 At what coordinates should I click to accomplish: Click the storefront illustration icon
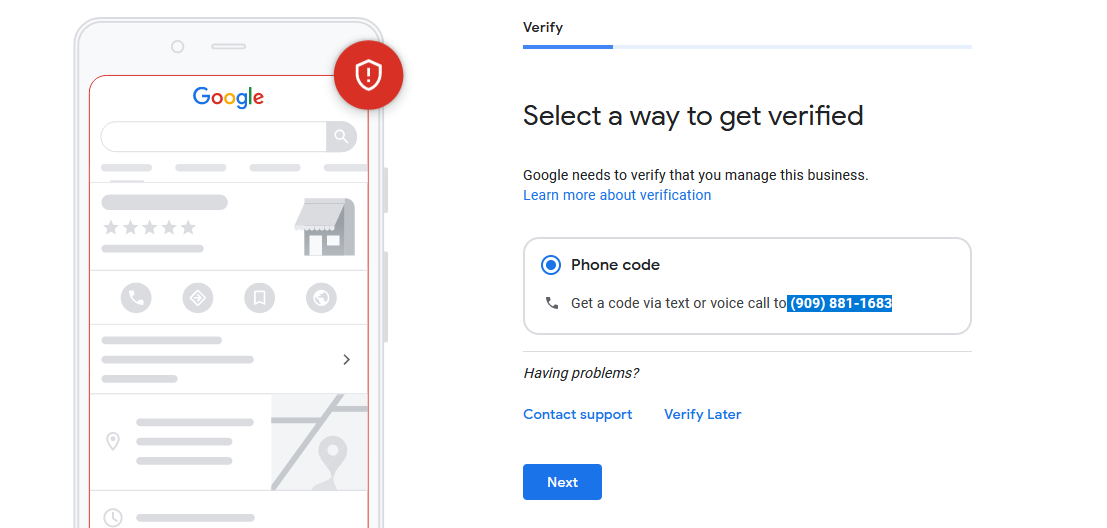tap(325, 227)
